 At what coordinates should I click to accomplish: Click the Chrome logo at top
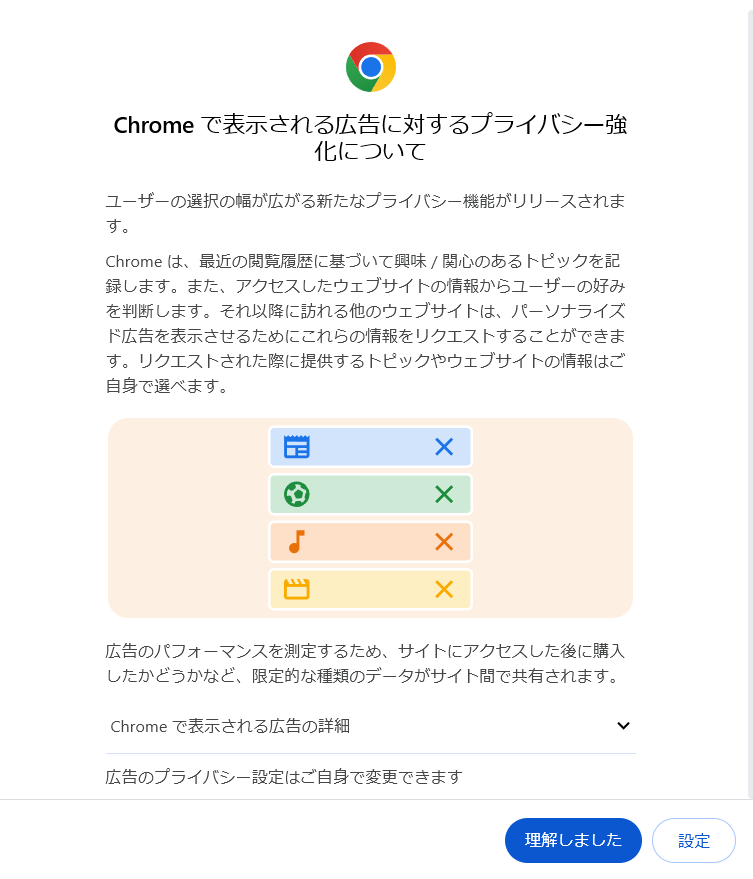coord(371,67)
